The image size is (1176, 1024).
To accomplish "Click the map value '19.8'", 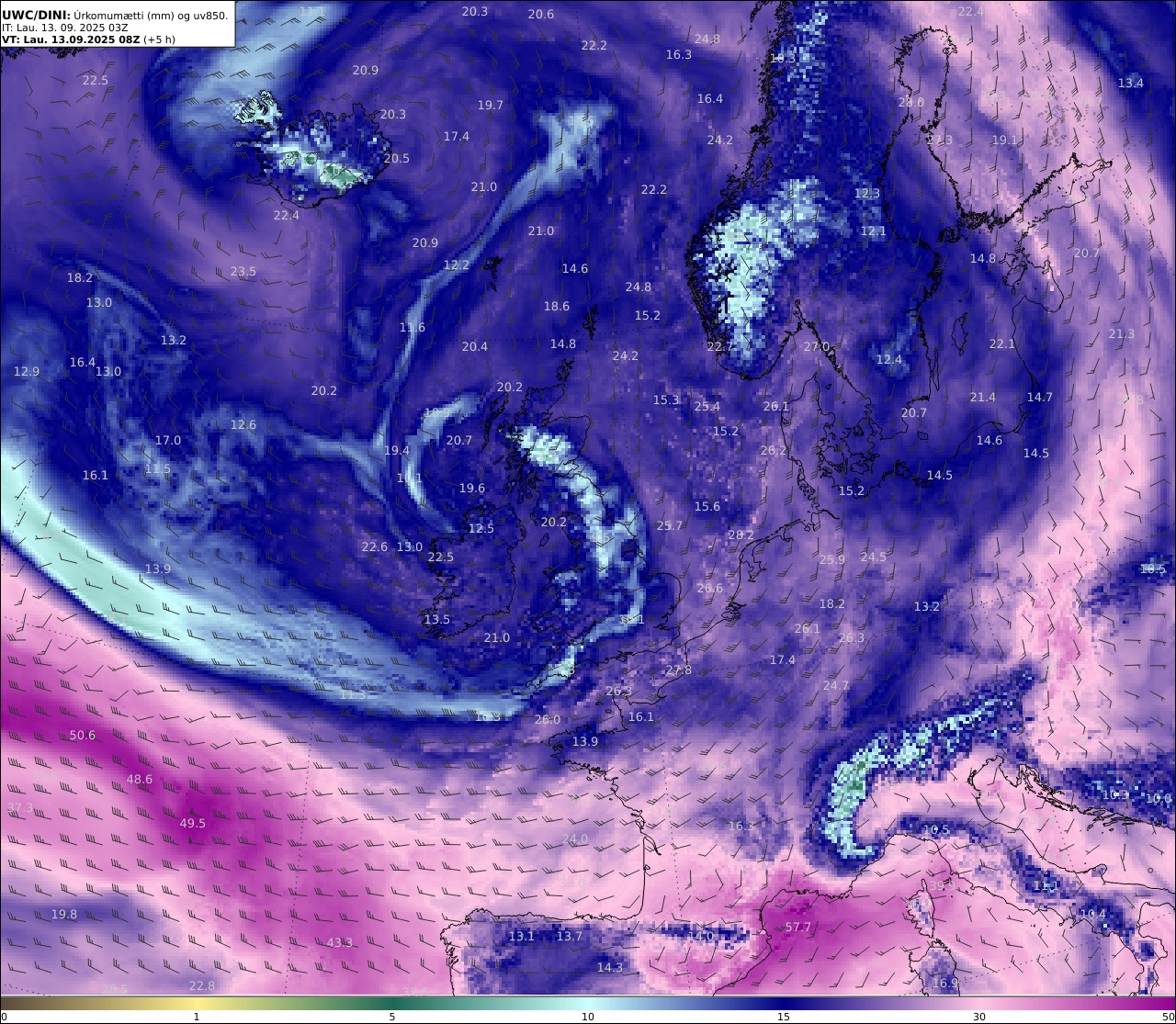I will [x=64, y=915].
